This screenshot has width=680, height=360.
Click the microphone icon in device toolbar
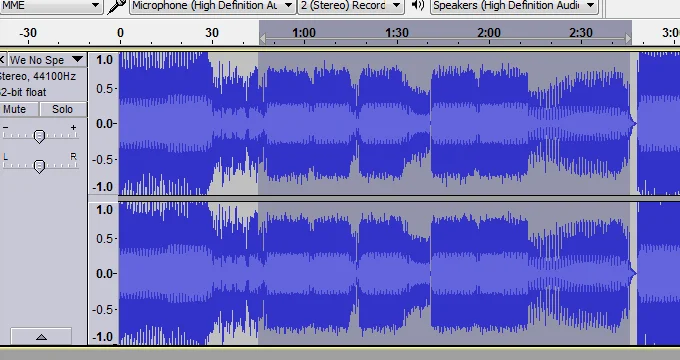(116, 6)
